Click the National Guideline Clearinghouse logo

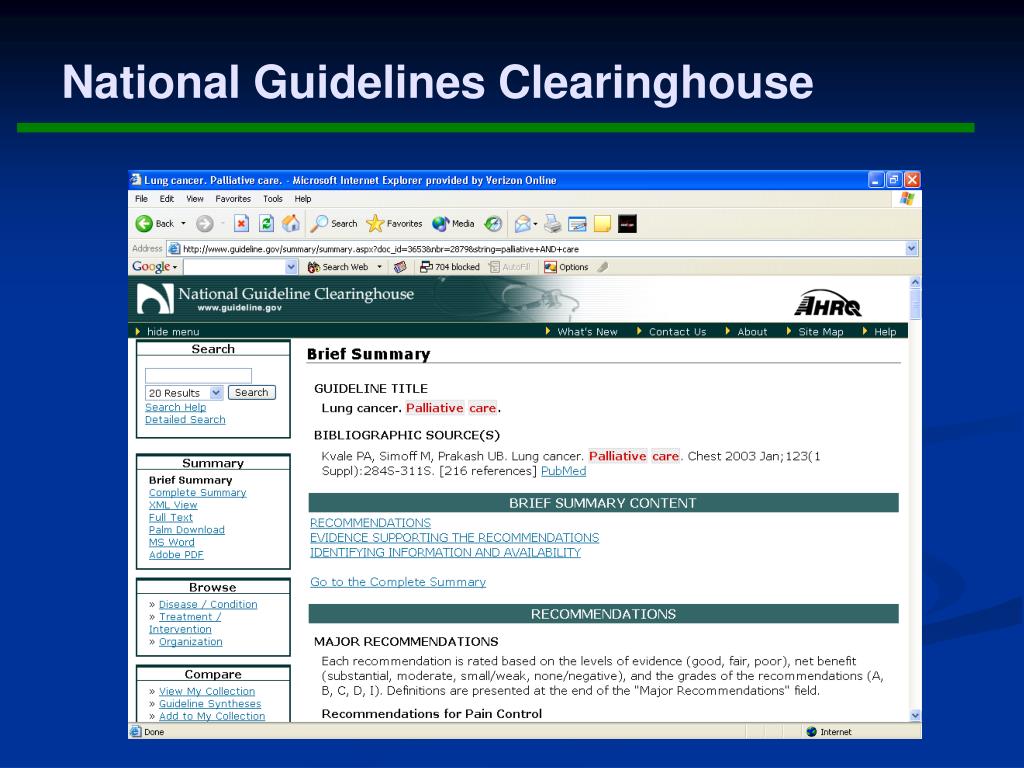point(276,299)
